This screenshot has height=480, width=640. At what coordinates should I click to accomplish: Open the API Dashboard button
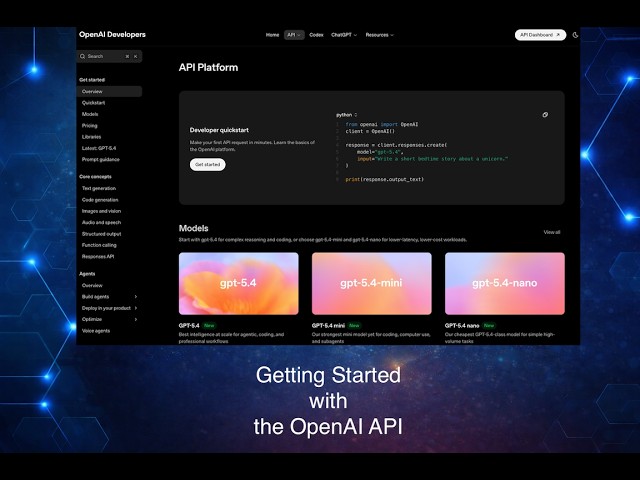[x=540, y=35]
